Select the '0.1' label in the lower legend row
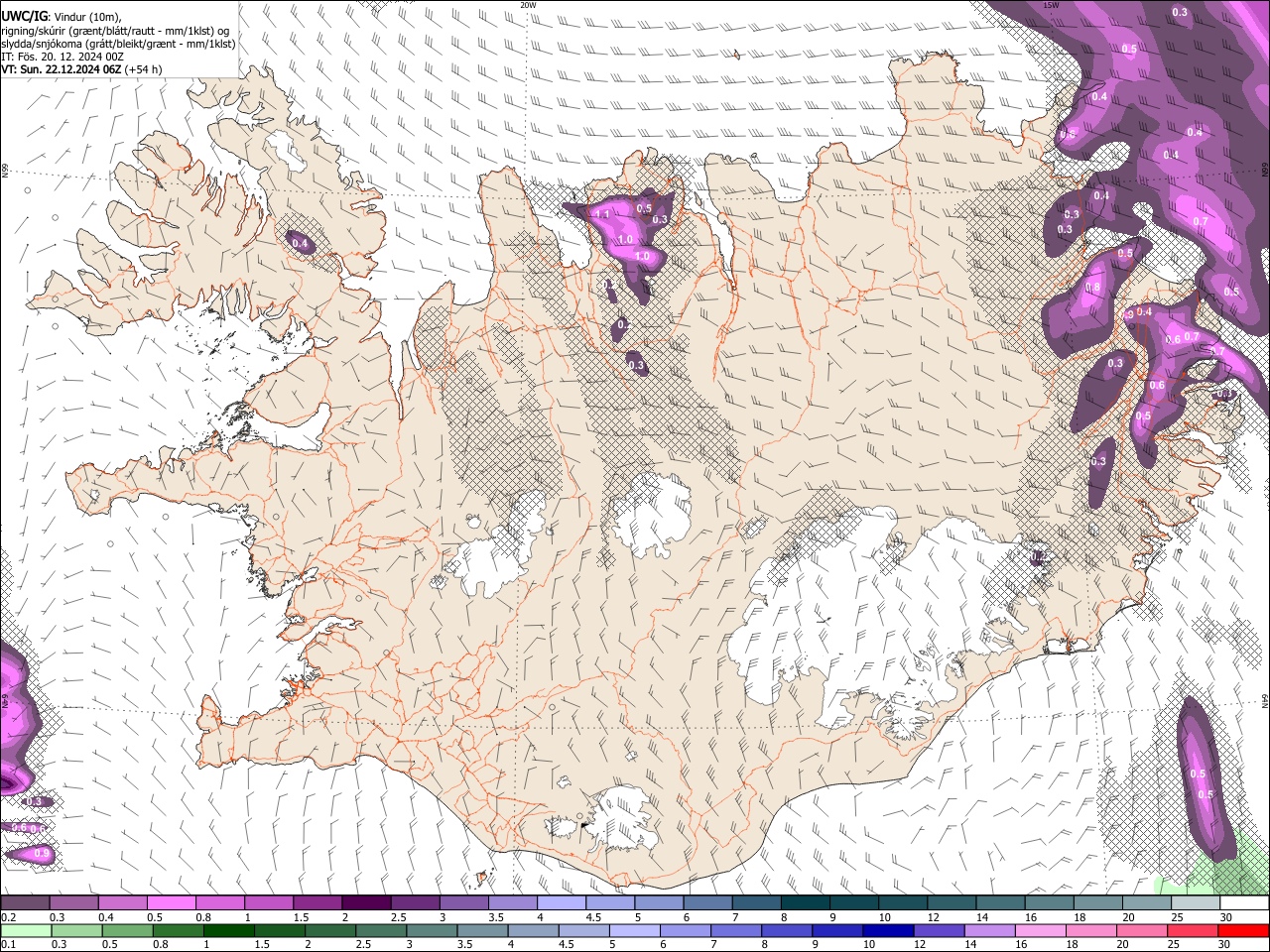Image resolution: width=1270 pixels, height=952 pixels. coord(8,945)
